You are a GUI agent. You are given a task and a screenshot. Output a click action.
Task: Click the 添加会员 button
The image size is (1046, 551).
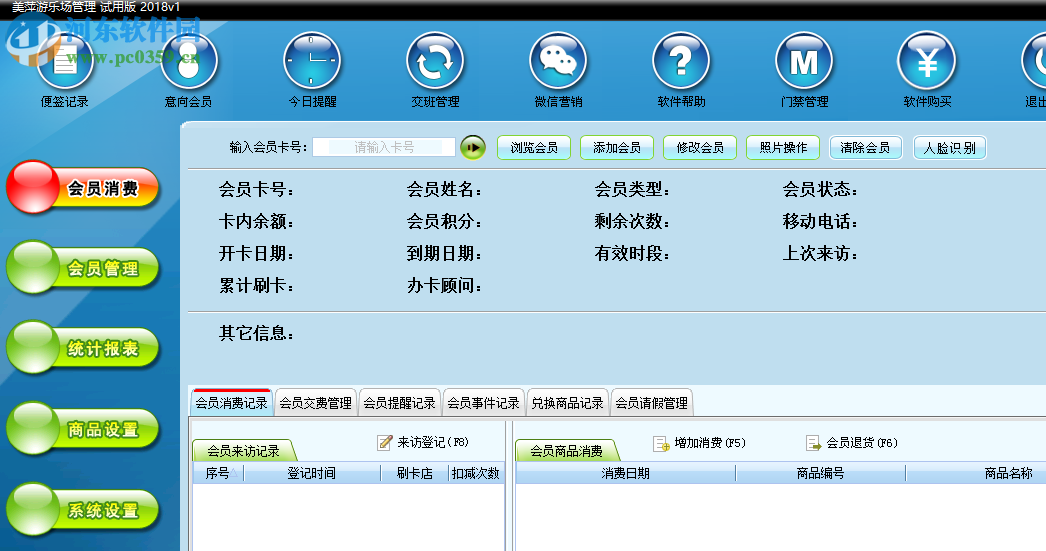point(617,147)
